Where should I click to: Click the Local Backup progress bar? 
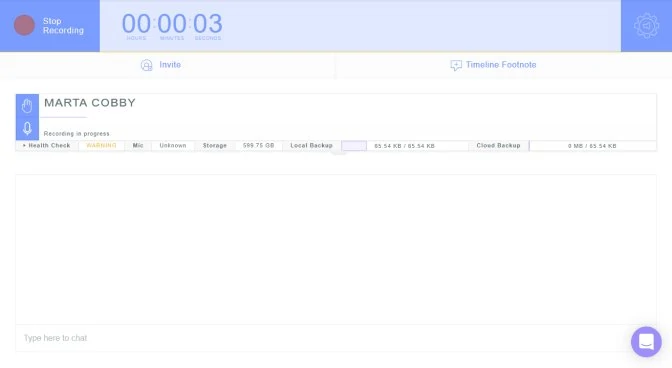point(354,146)
